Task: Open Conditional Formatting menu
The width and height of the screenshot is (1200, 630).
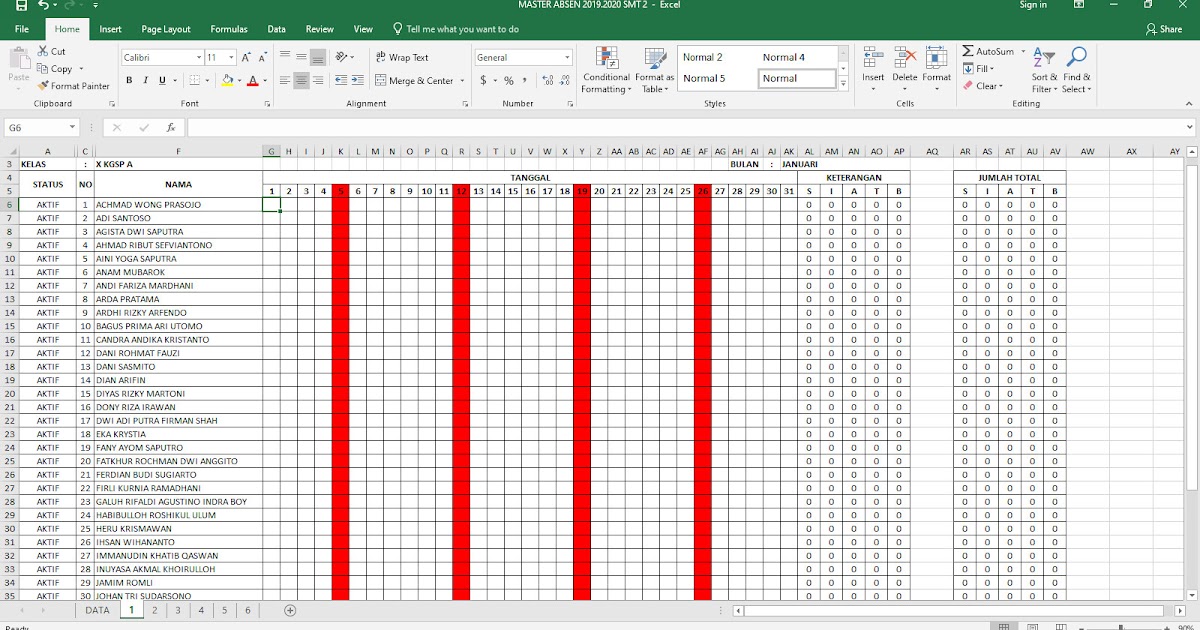Action: 606,70
